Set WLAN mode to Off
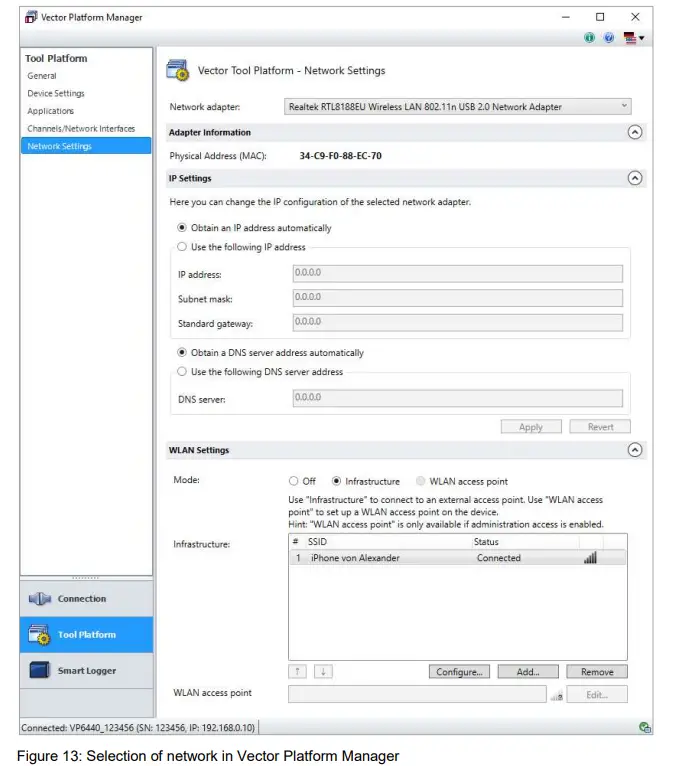Screen dimensions: 682x766 [293, 481]
